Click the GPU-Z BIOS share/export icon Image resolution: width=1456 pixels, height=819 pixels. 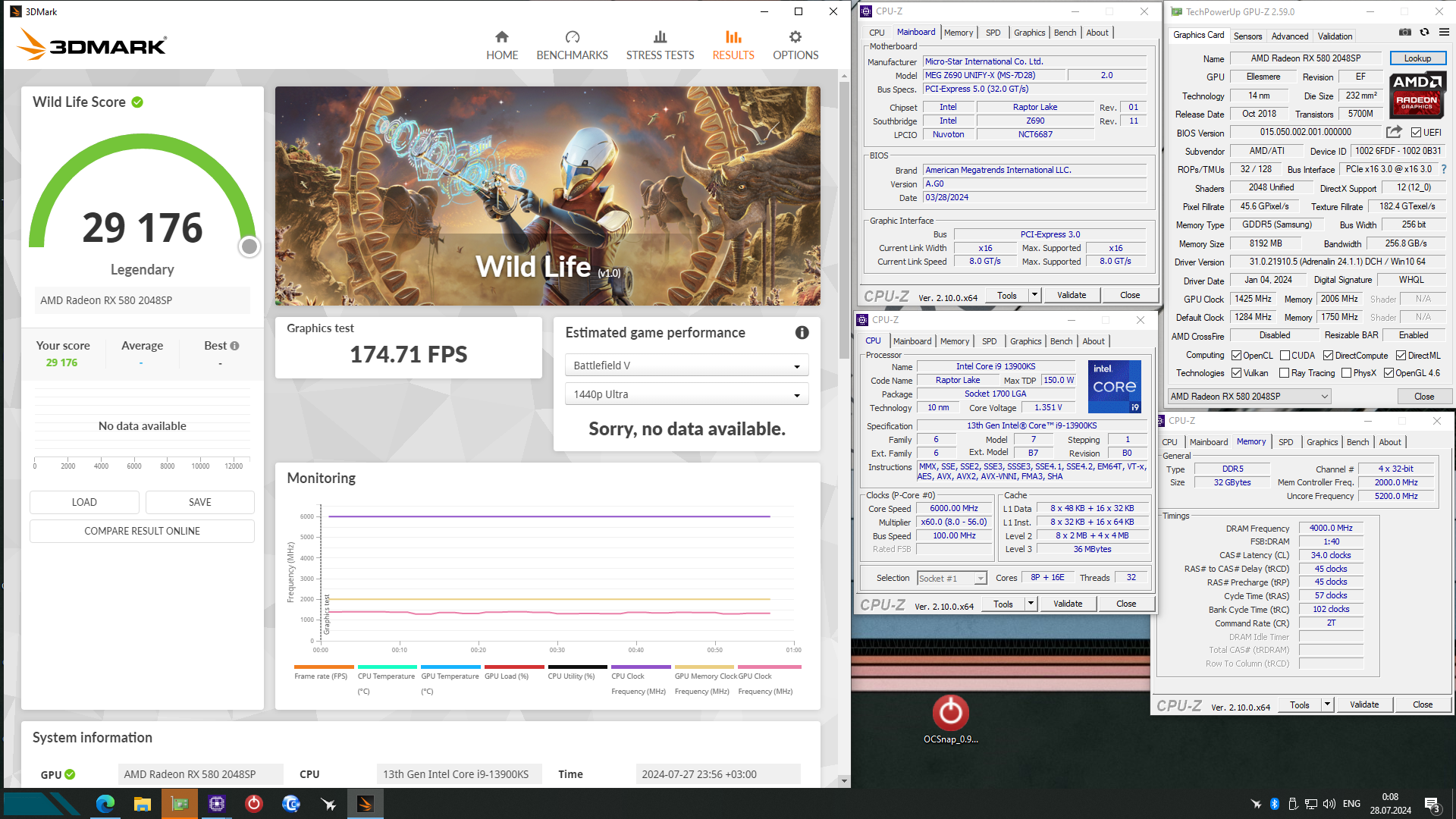[1394, 132]
